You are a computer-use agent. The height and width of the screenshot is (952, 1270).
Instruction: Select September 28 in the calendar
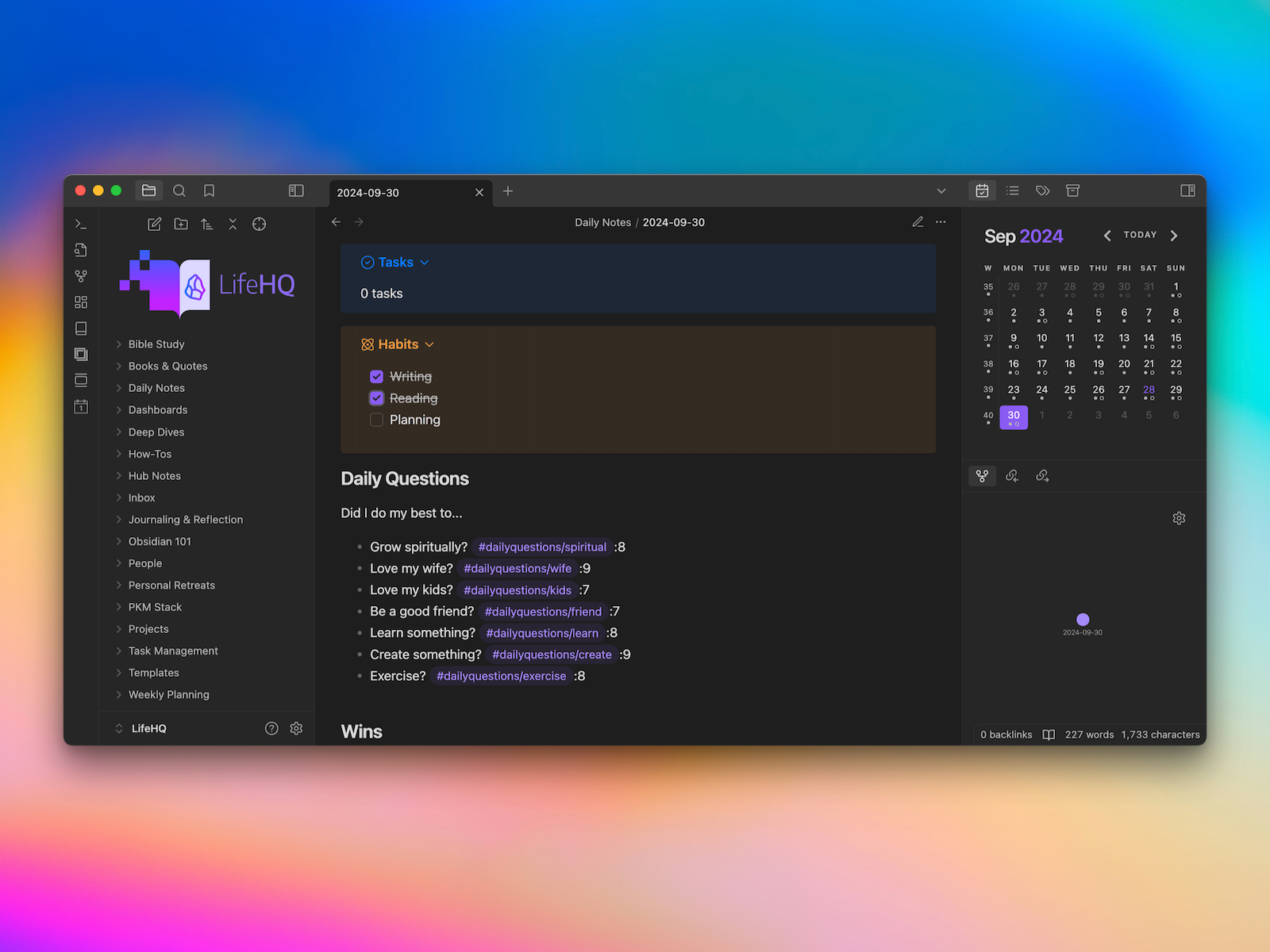click(x=1149, y=390)
